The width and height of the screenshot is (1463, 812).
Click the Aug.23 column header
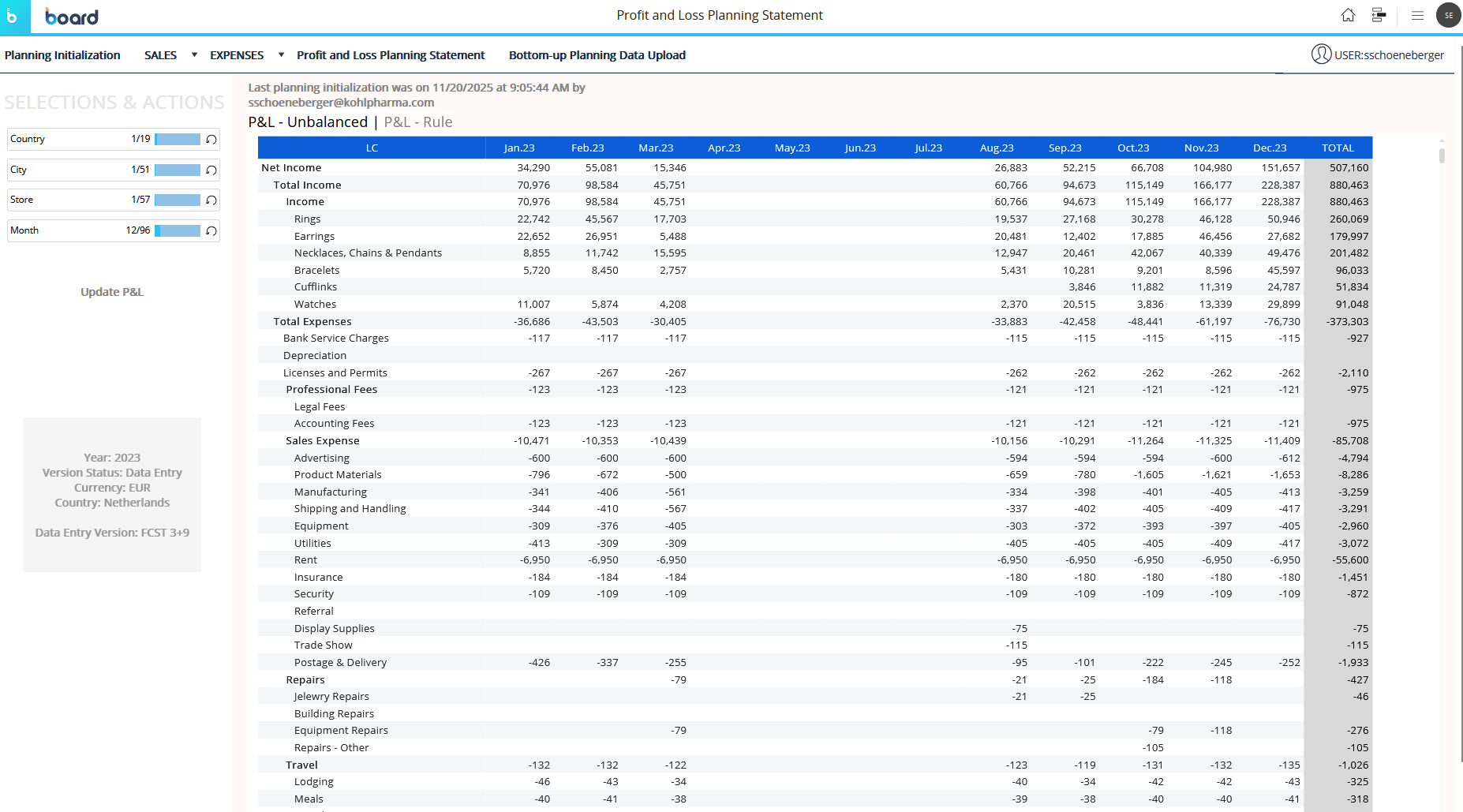[x=997, y=148]
